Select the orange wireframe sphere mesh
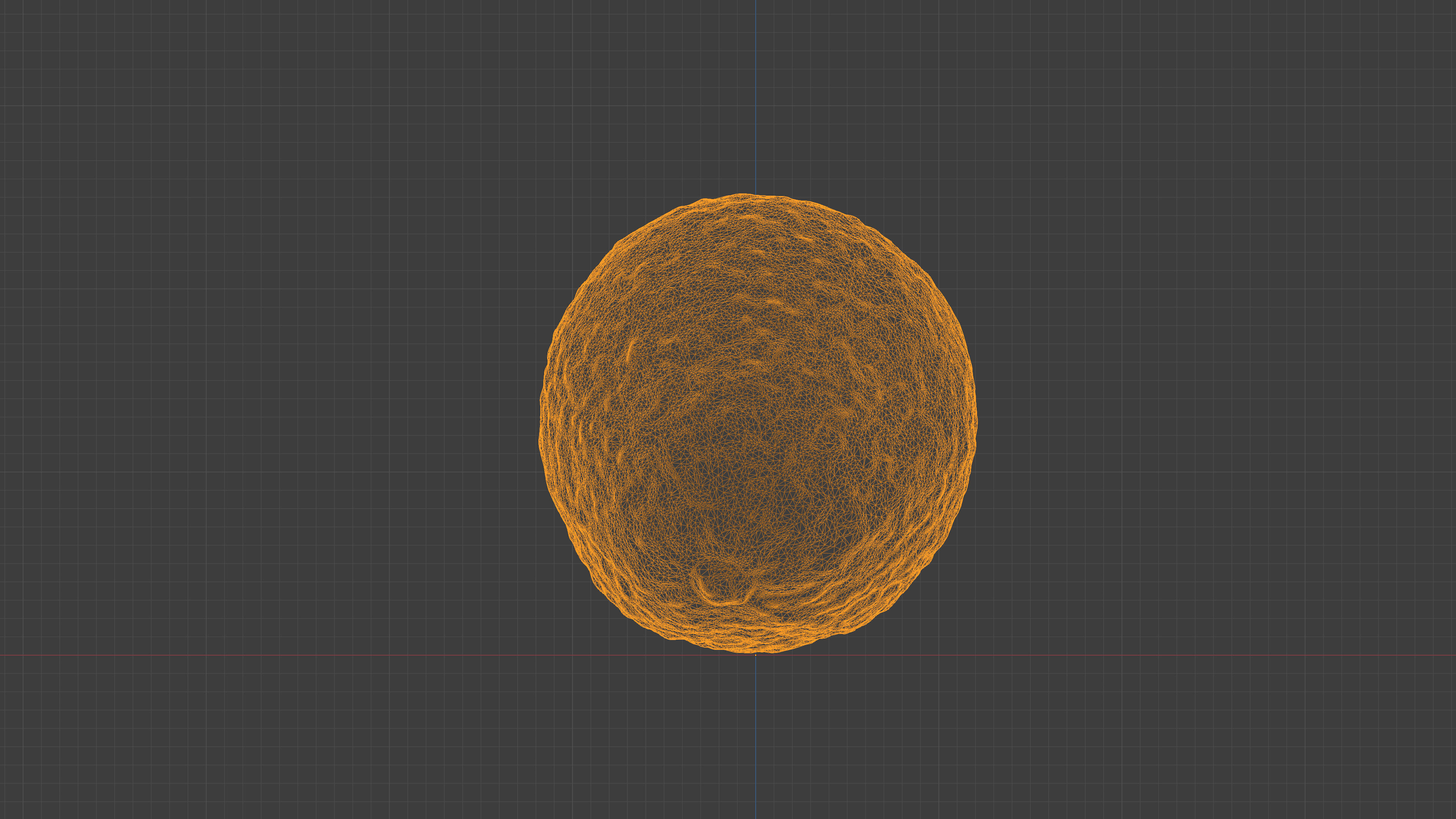Viewport: 1456px width, 819px height. (758, 424)
